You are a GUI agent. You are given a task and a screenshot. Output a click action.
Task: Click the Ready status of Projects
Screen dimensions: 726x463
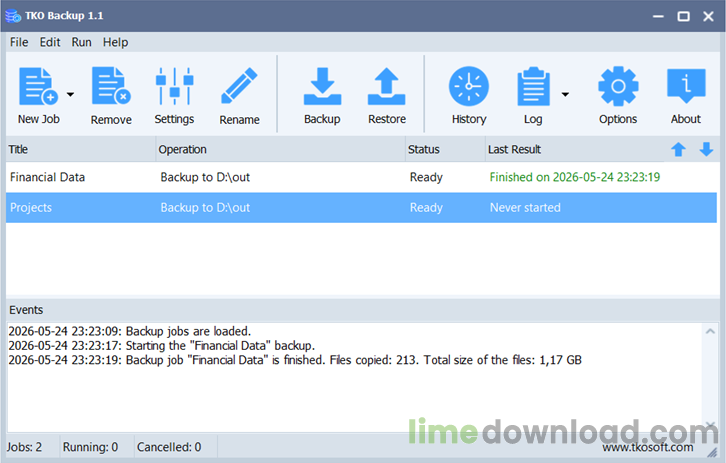[x=426, y=208]
